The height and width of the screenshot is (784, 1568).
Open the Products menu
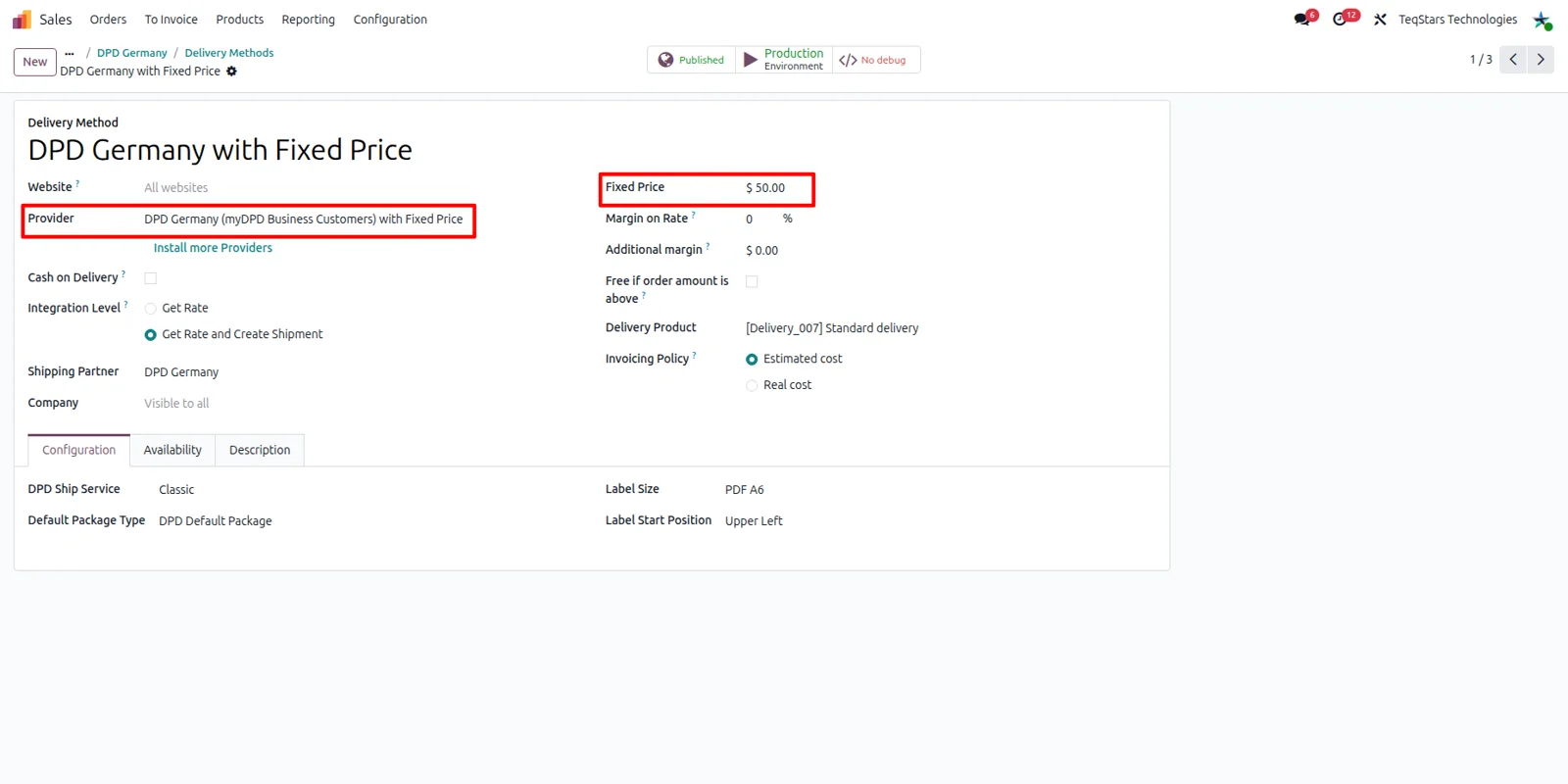point(240,20)
